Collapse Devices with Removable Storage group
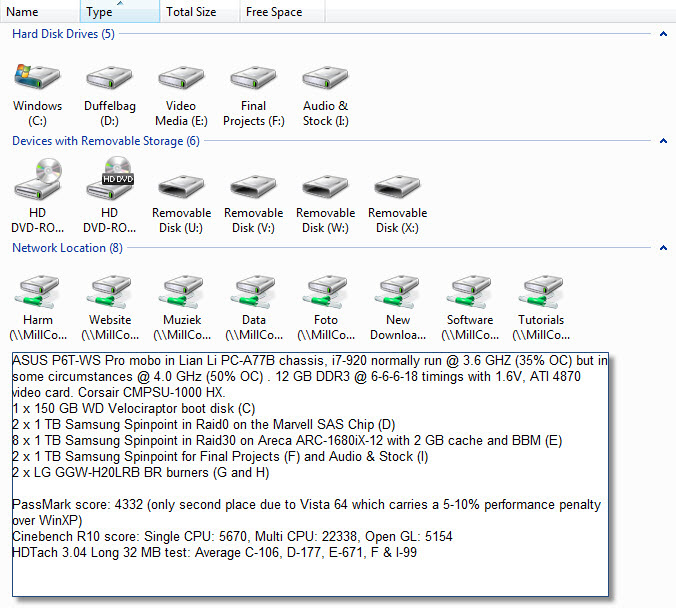676x608 pixels. pyautogui.click(x=662, y=141)
